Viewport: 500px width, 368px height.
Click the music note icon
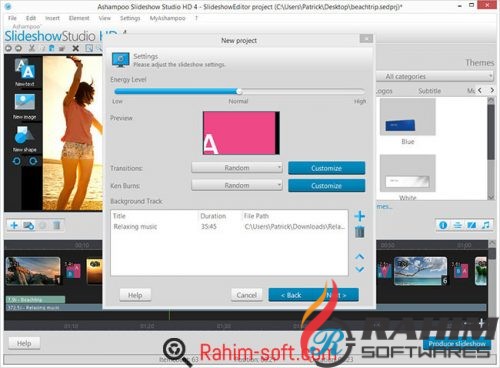tap(486, 225)
